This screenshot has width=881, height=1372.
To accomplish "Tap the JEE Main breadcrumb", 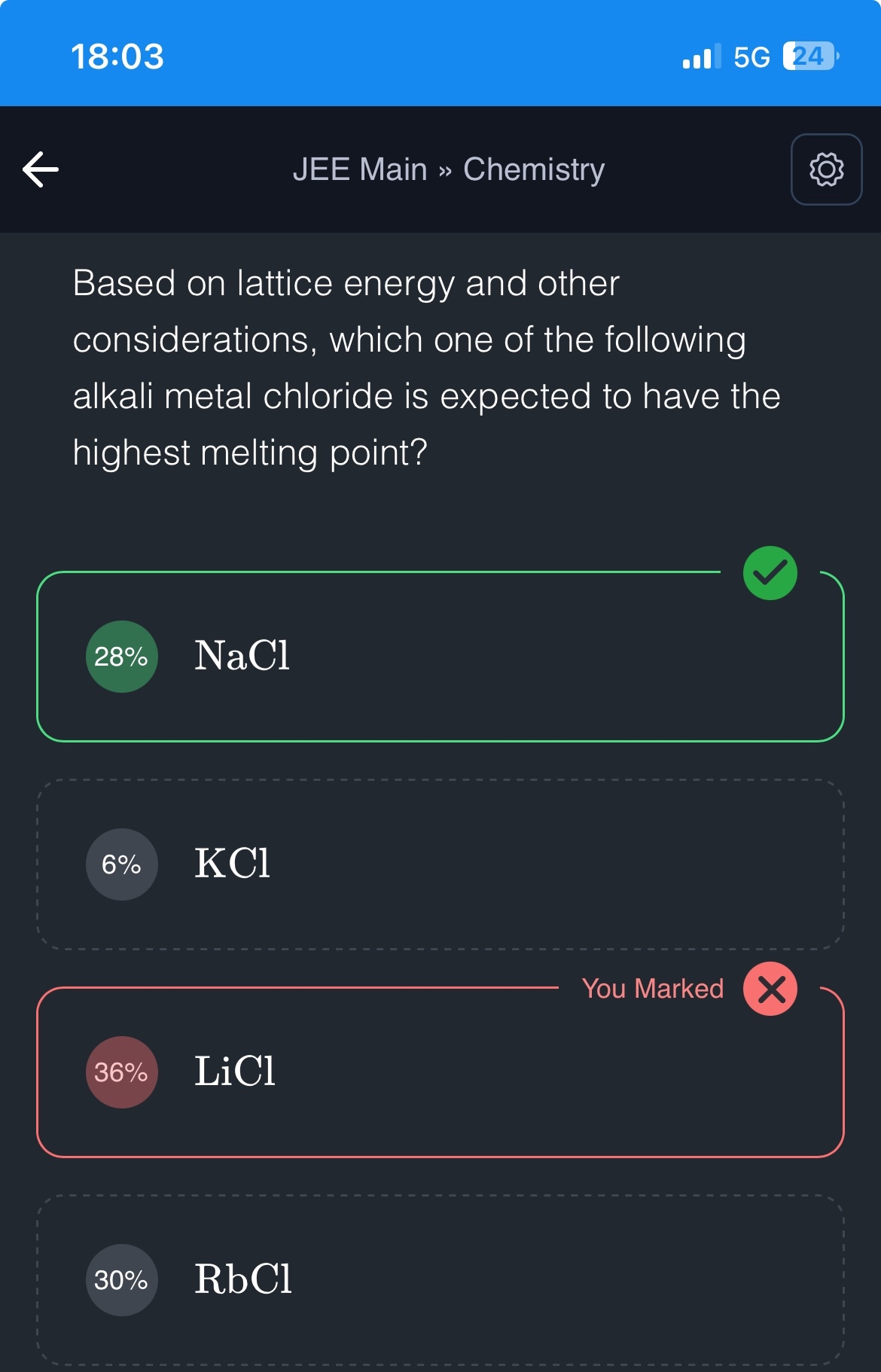I will pyautogui.click(x=360, y=169).
